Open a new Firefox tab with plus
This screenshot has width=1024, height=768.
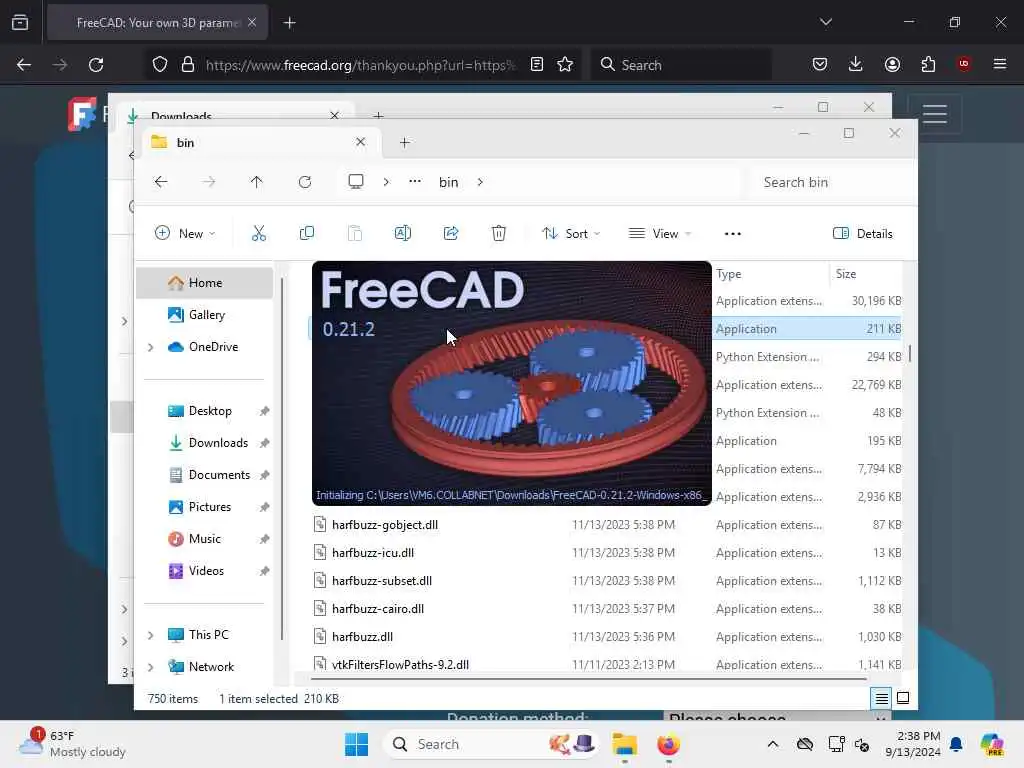(289, 23)
